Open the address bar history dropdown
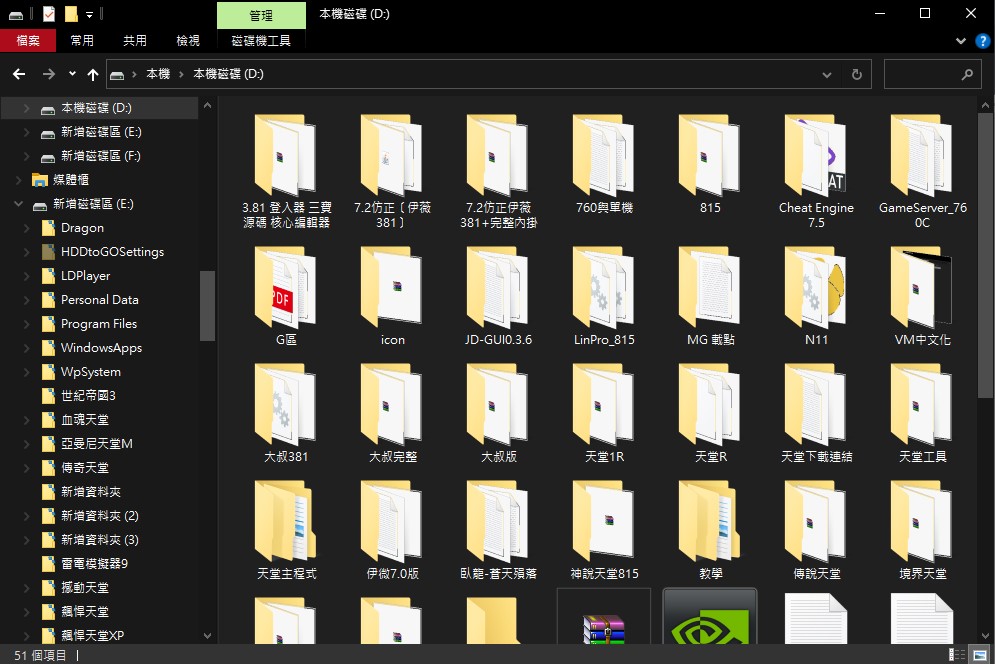 coord(827,74)
